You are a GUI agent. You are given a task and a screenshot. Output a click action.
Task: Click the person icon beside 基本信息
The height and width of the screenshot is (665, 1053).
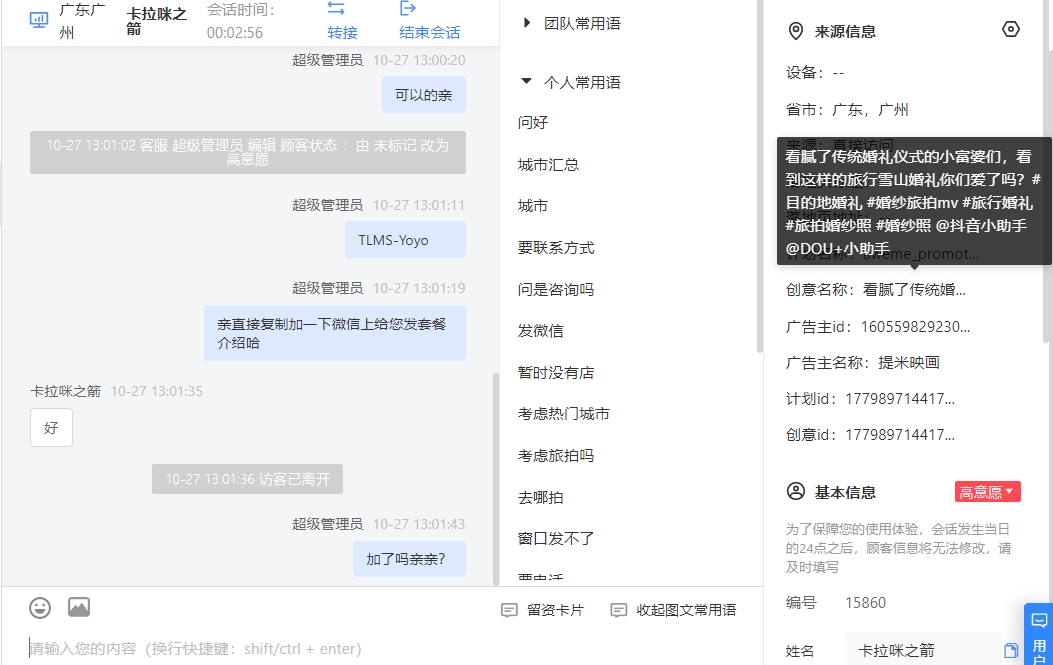tap(796, 492)
